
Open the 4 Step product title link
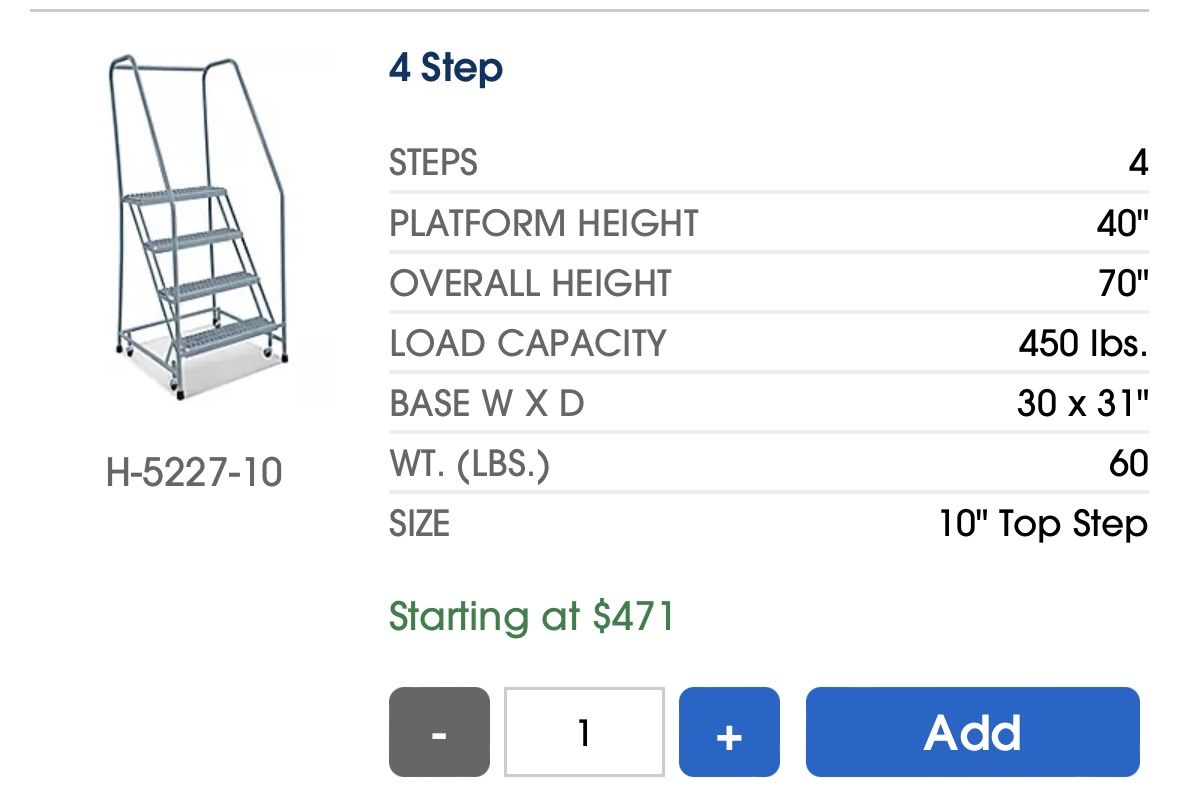(446, 68)
